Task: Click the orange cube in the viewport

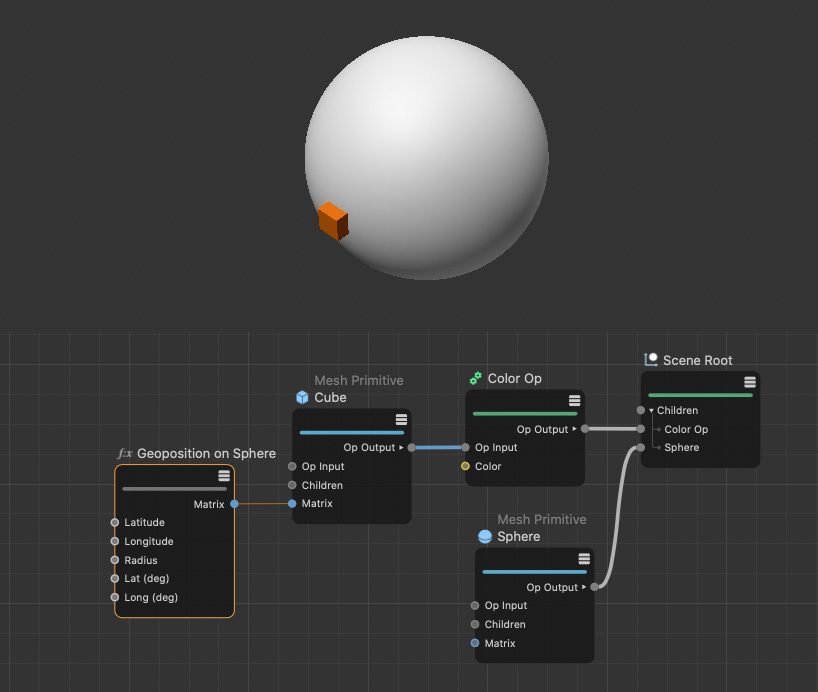Action: pos(333,221)
